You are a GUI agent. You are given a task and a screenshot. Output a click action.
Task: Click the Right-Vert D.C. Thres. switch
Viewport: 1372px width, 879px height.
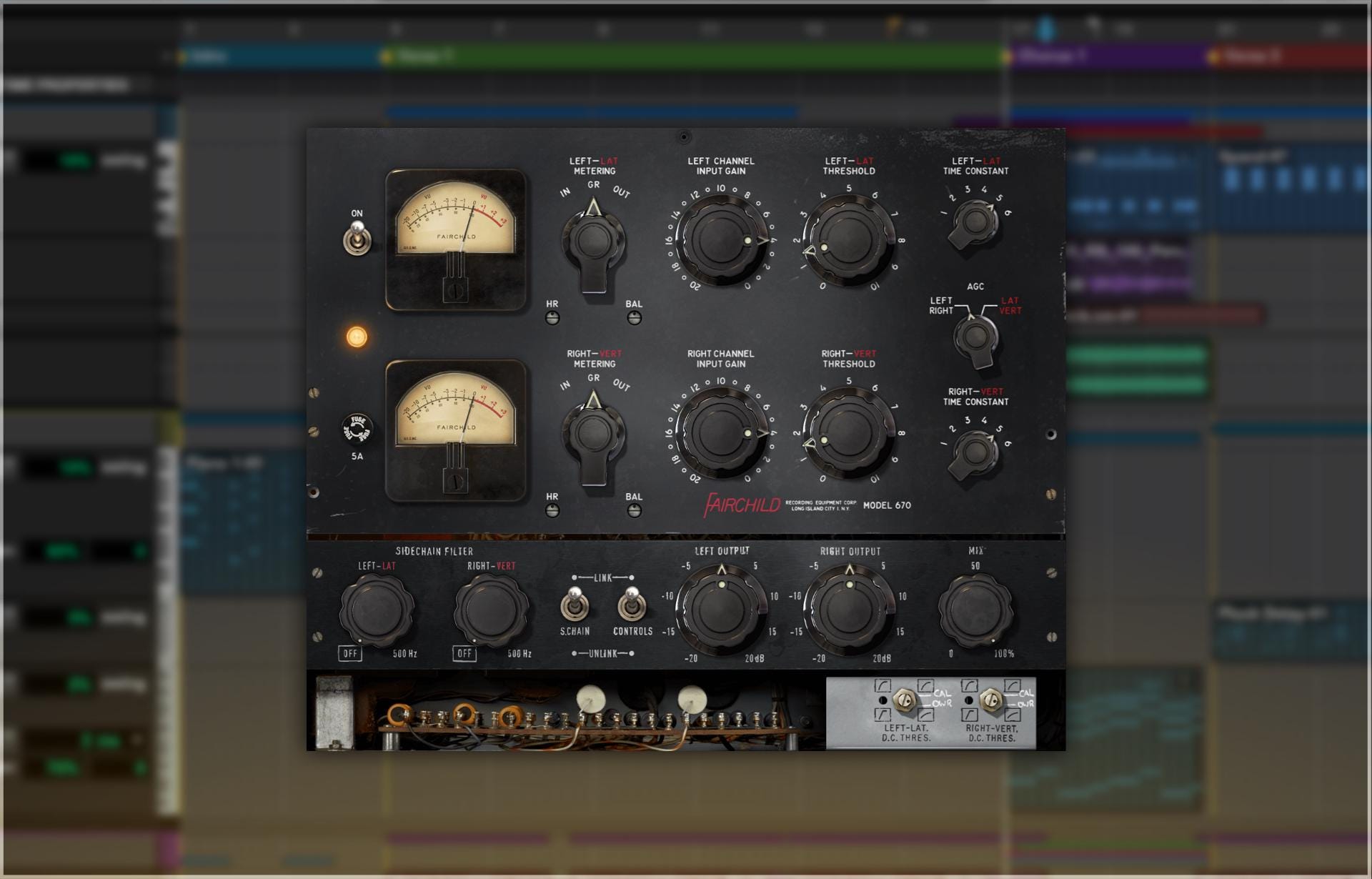tap(991, 700)
